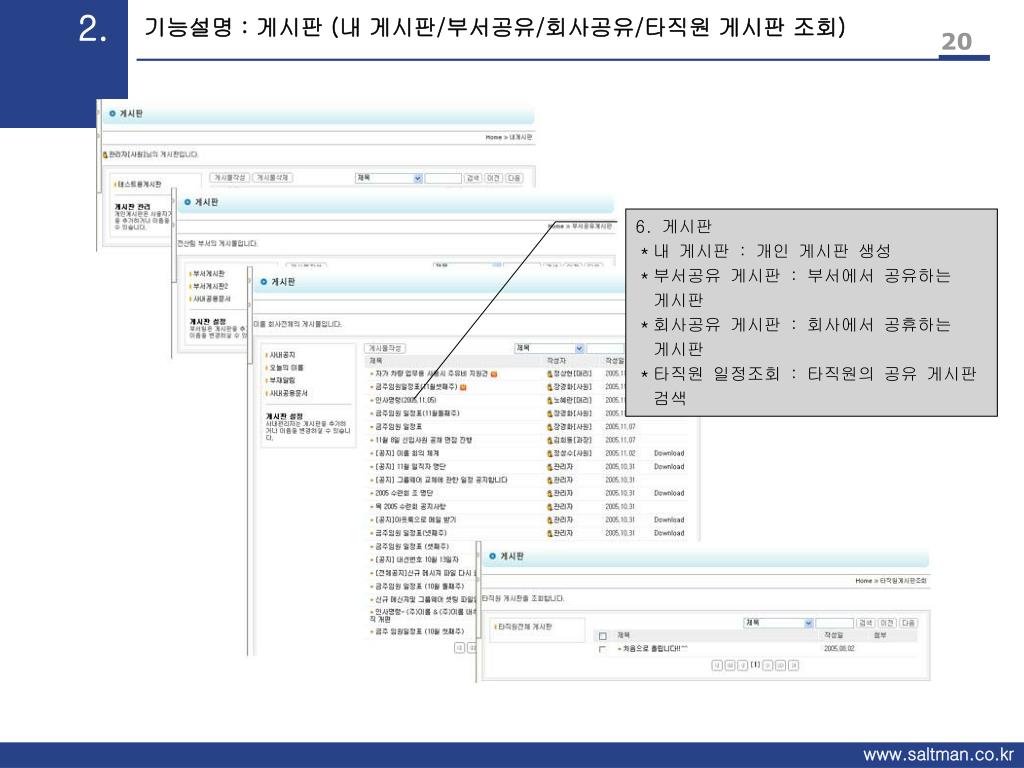Click 이전 button in the 내게시판 window

coord(493,178)
